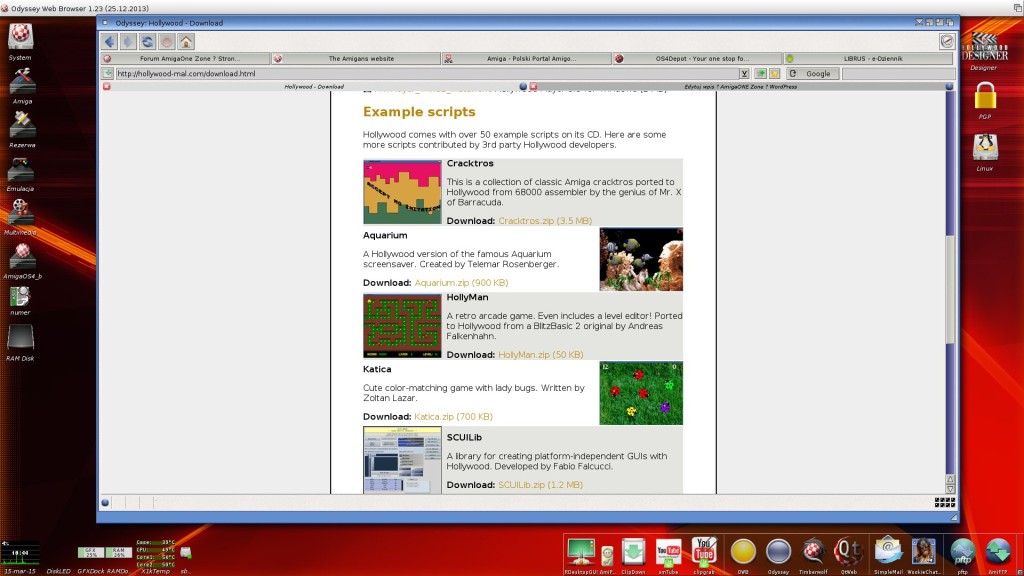1024x576 pixels.
Task: Go forward with the browser forward arrow
Action: coord(128,42)
